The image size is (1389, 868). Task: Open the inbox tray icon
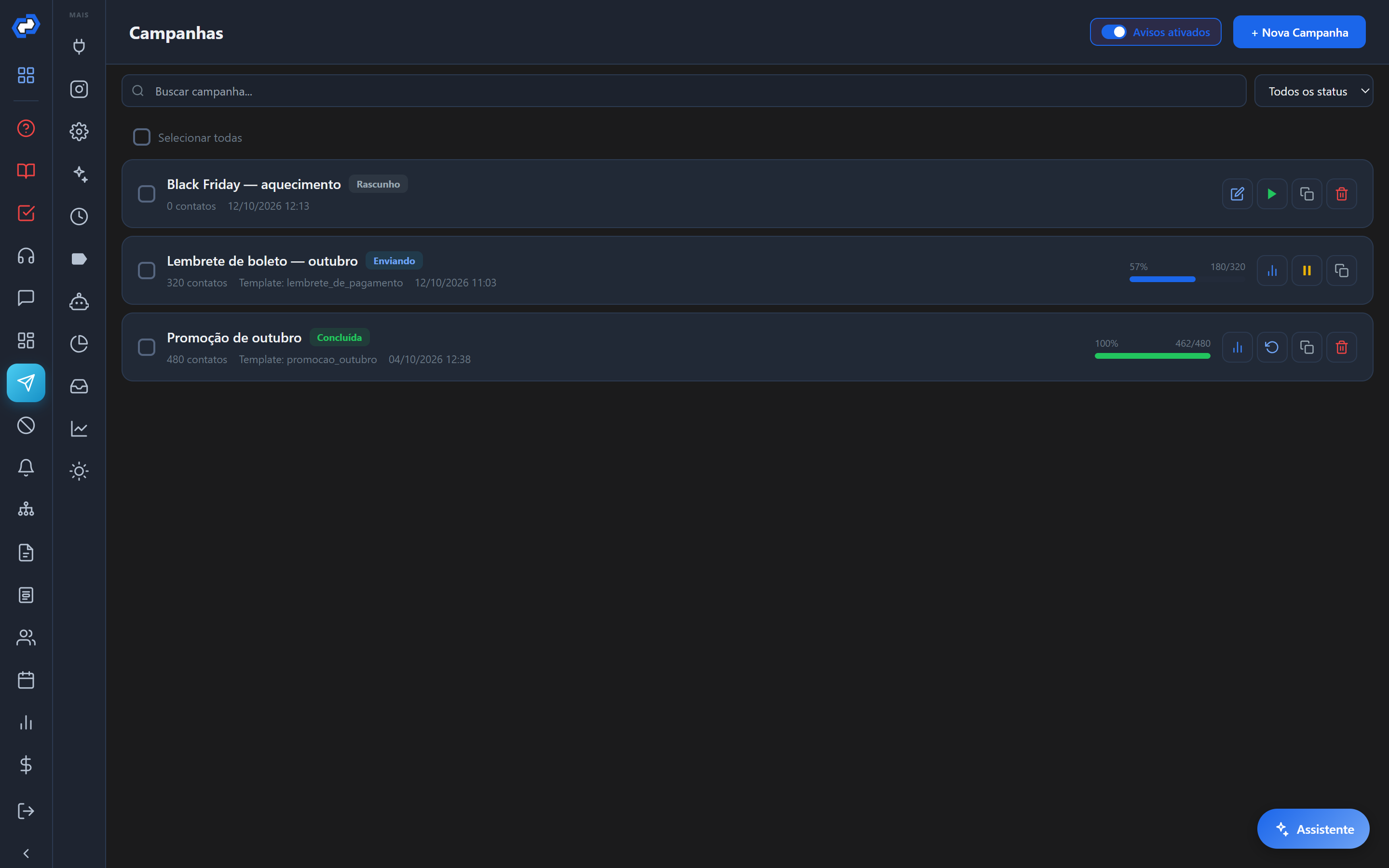point(79,386)
